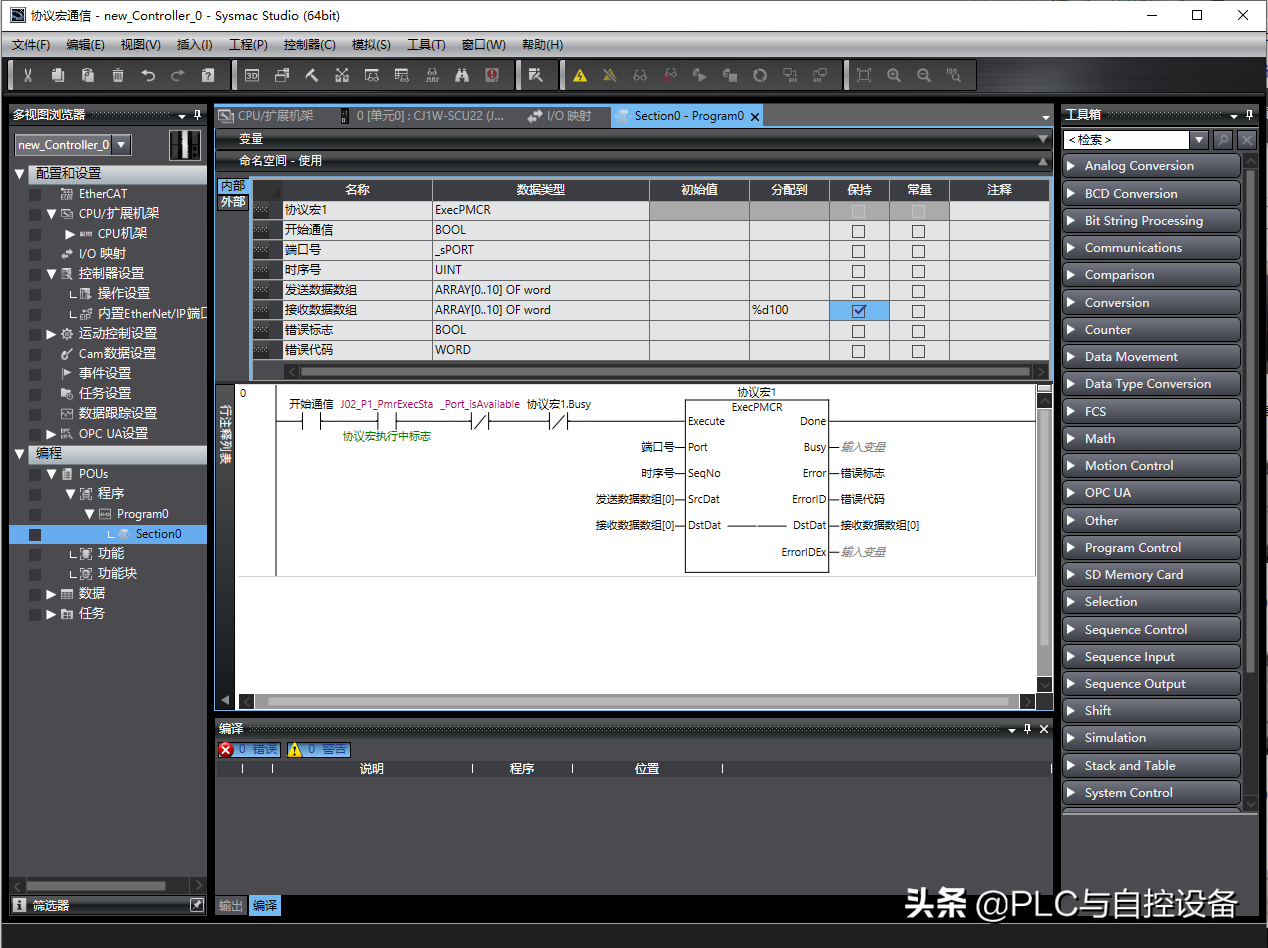Click the Undo arrow in toolbar
Screen dimensions: 1268x948
tap(148, 75)
